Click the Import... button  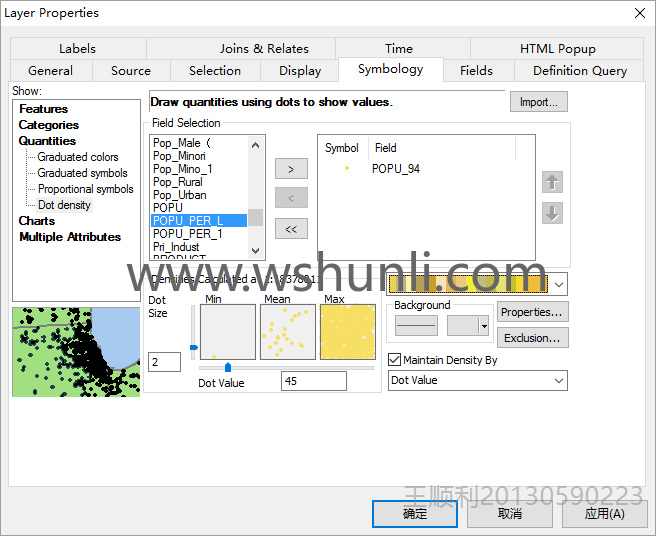(x=538, y=102)
